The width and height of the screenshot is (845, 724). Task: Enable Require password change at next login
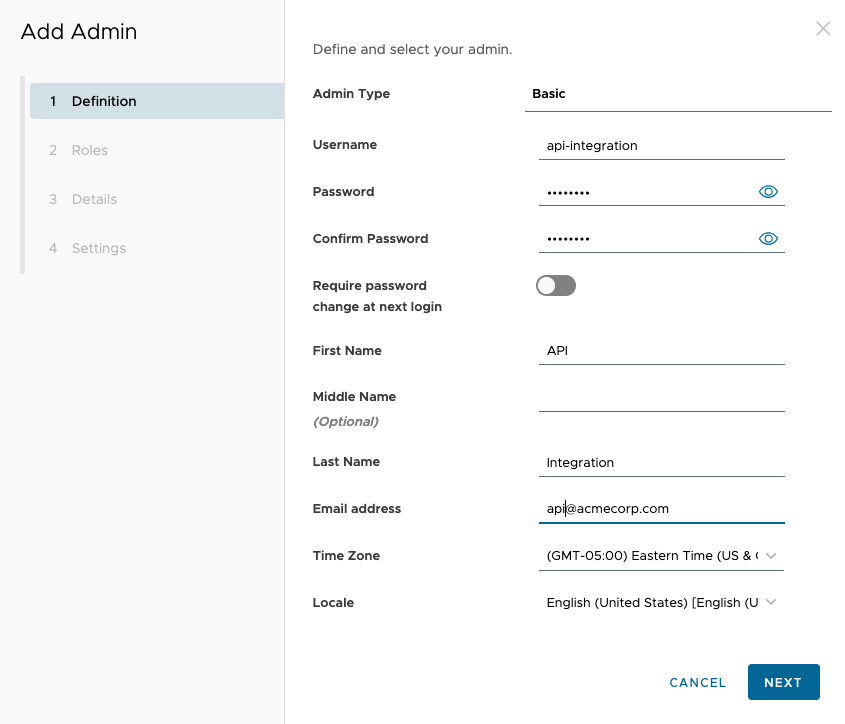tap(556, 286)
